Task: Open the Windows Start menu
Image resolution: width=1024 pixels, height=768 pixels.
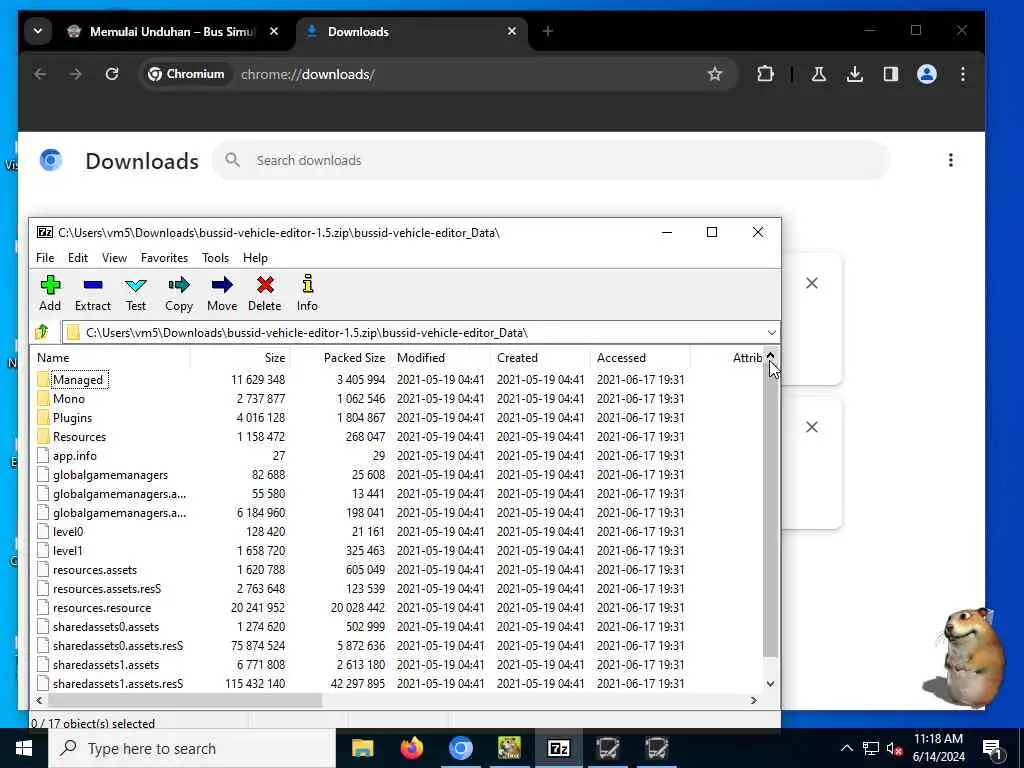Action: tap(24, 748)
